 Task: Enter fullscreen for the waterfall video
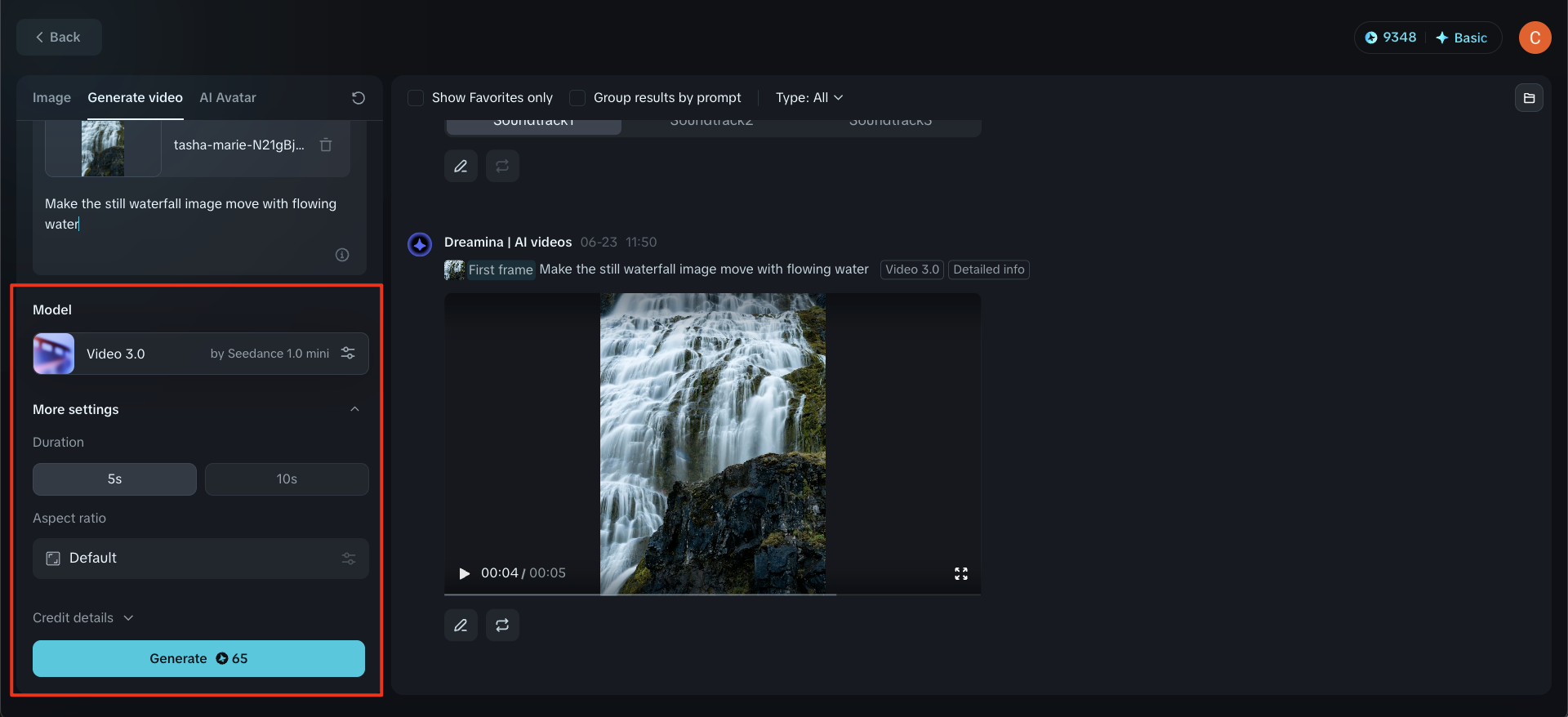click(961, 574)
